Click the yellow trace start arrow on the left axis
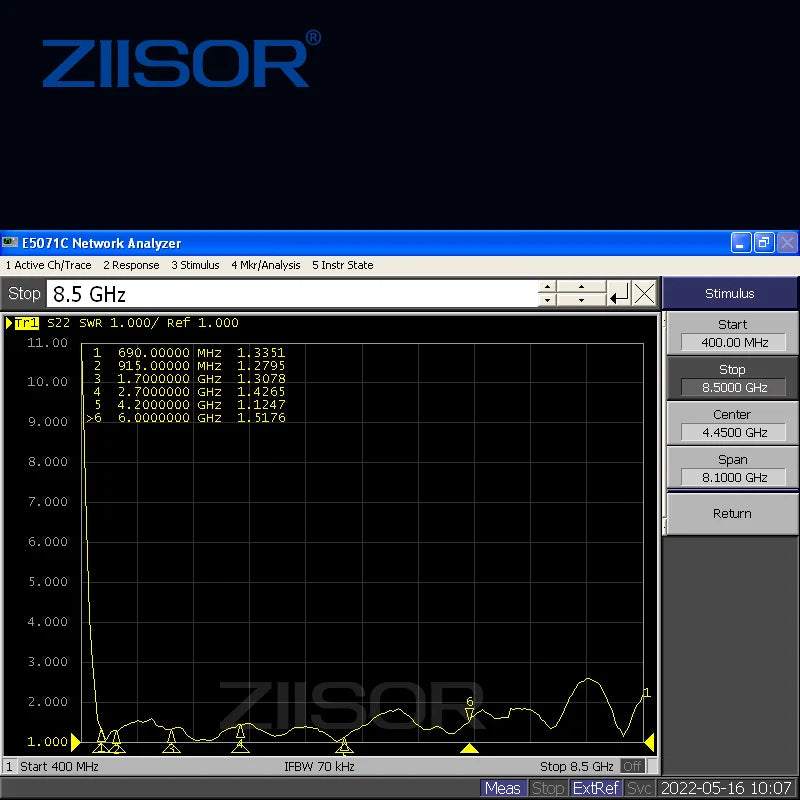Image resolution: width=800 pixels, height=800 pixels. [x=76, y=742]
